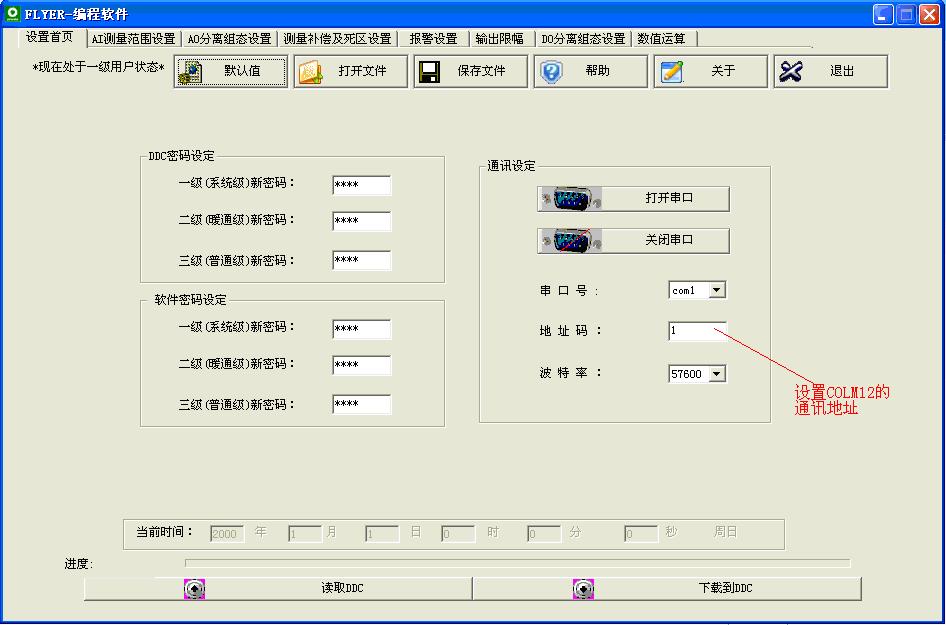Image resolution: width=946 pixels, height=625 pixels.
Task: Click the 地址码 input field
Action: [x=697, y=331]
